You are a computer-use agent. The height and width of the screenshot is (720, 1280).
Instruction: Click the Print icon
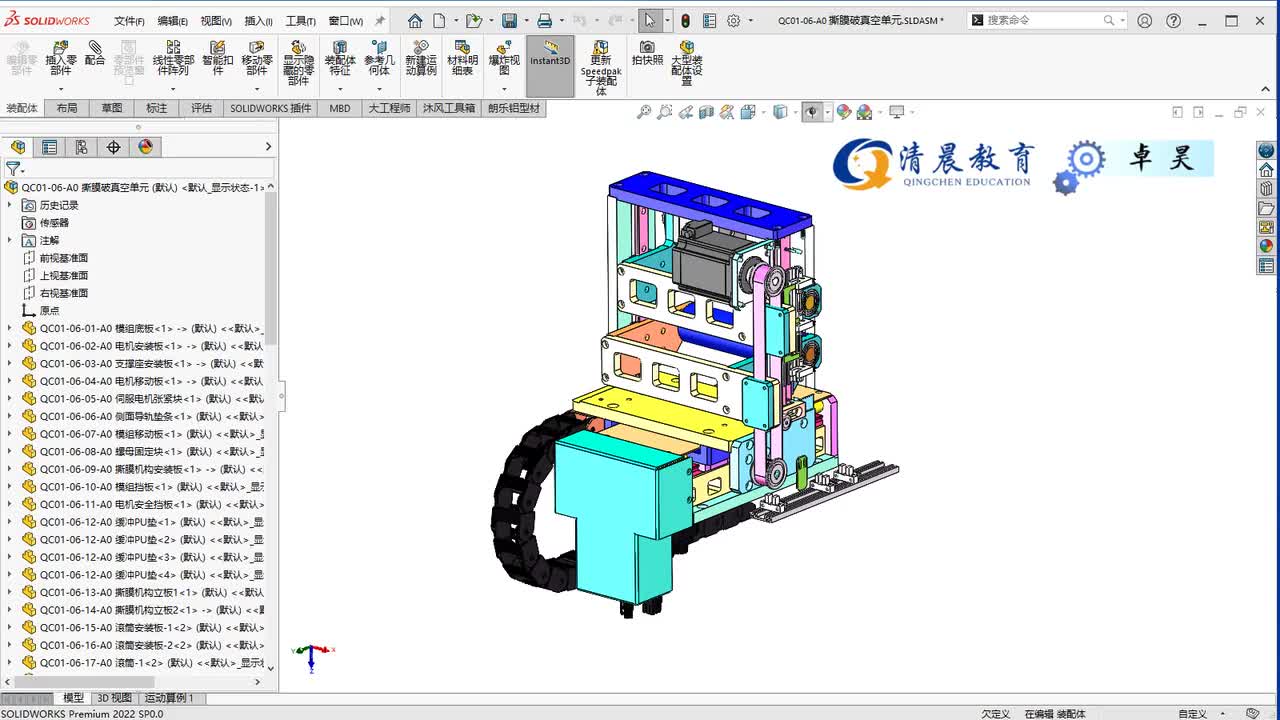(x=544, y=20)
